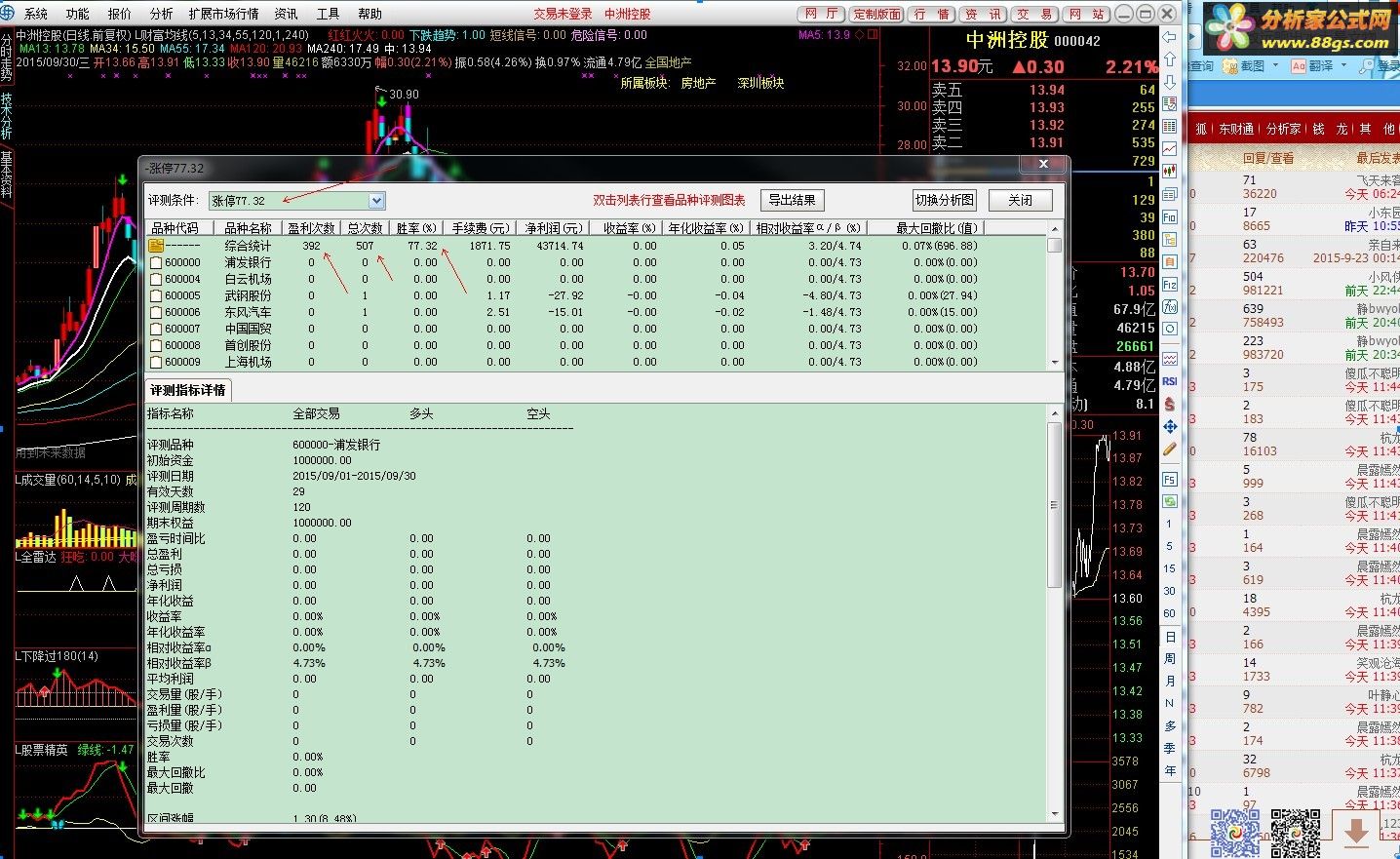
Task: Select the 评测指标详情 tab
Action: [188, 390]
